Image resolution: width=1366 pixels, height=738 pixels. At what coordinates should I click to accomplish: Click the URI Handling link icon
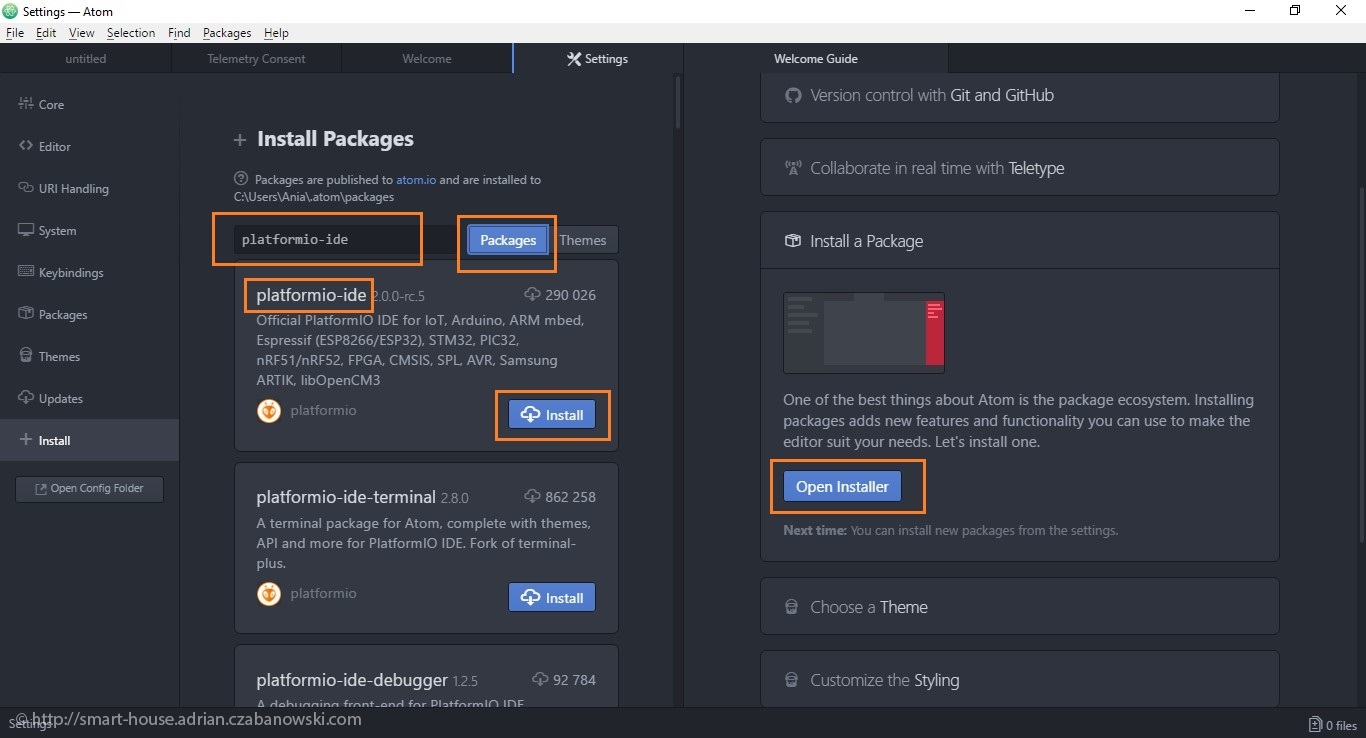pyautogui.click(x=26, y=187)
